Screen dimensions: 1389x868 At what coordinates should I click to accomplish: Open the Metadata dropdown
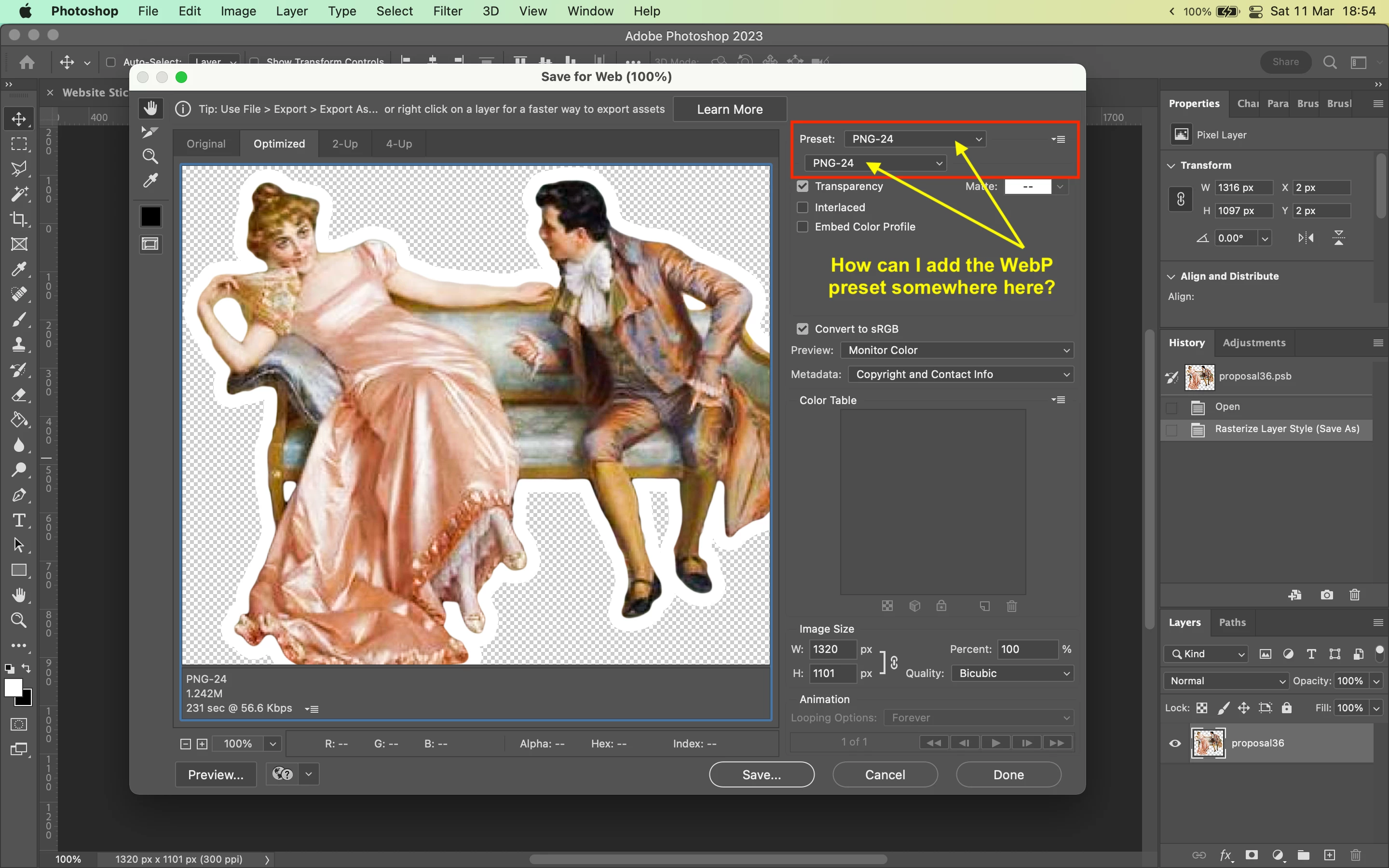(960, 374)
